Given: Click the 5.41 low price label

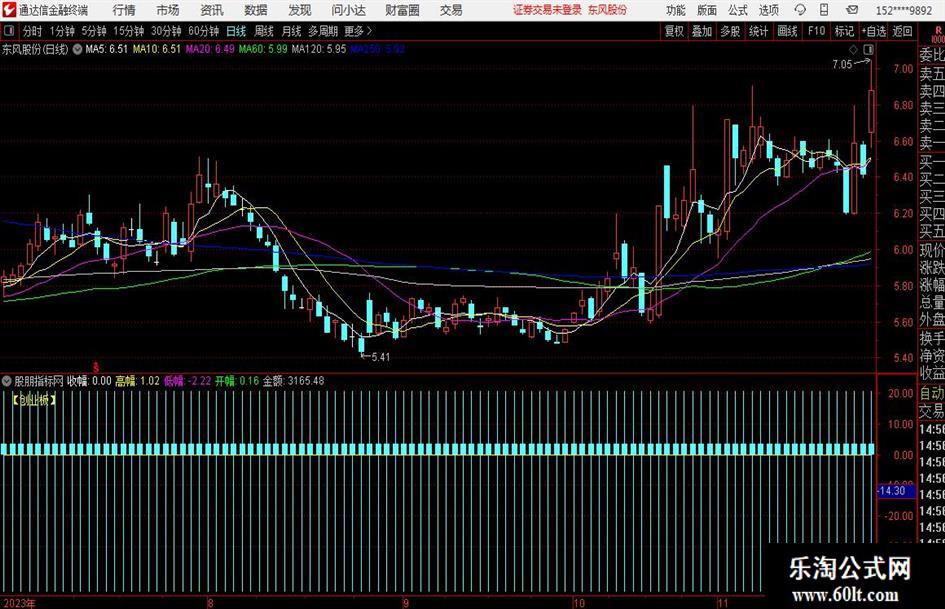Looking at the screenshot, I should pyautogui.click(x=380, y=357).
